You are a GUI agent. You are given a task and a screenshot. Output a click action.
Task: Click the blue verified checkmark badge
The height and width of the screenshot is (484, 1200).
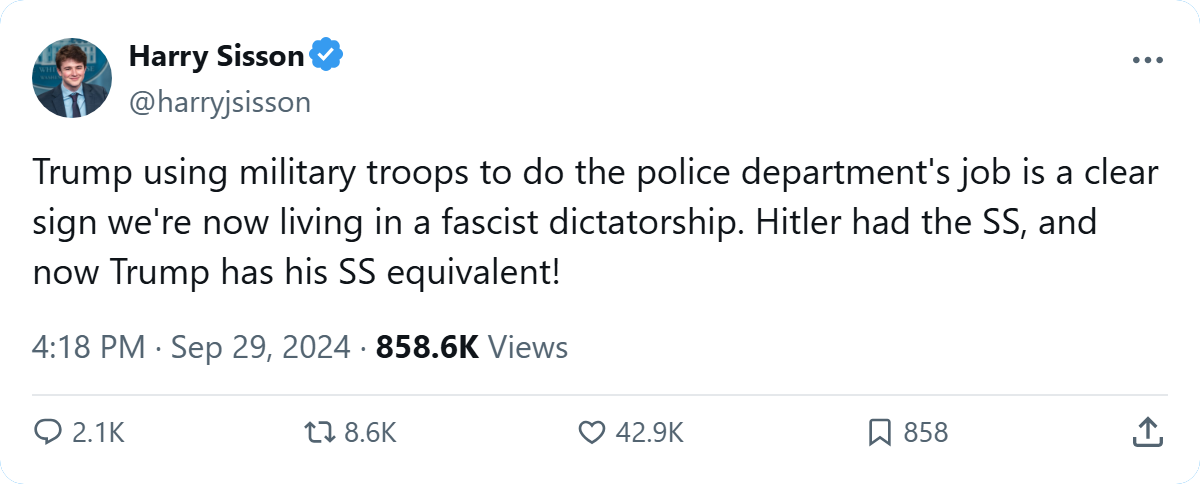click(x=326, y=57)
